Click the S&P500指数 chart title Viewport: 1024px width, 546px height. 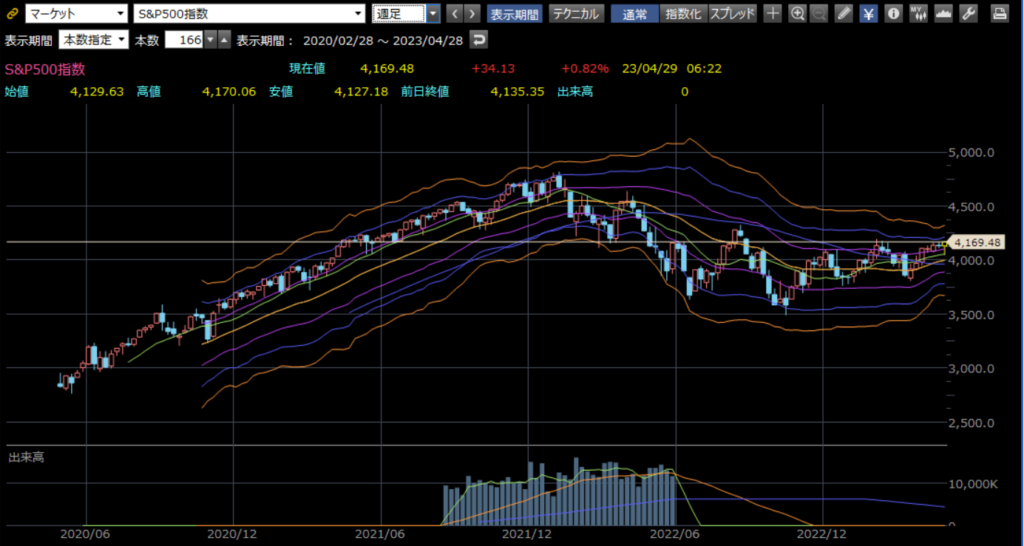click(45, 69)
